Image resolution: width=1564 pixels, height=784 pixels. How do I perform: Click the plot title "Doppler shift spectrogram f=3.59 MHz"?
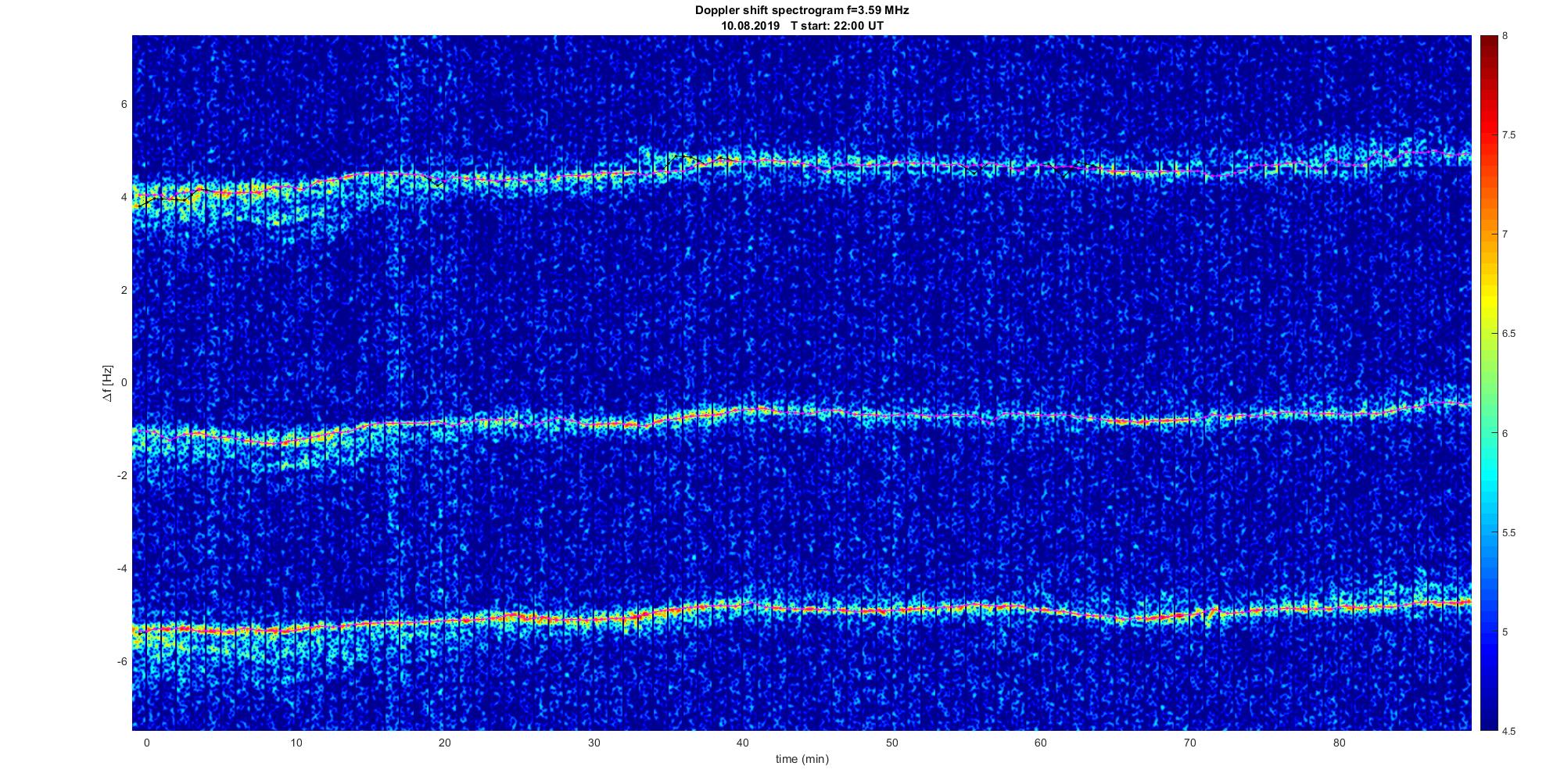(802, 11)
